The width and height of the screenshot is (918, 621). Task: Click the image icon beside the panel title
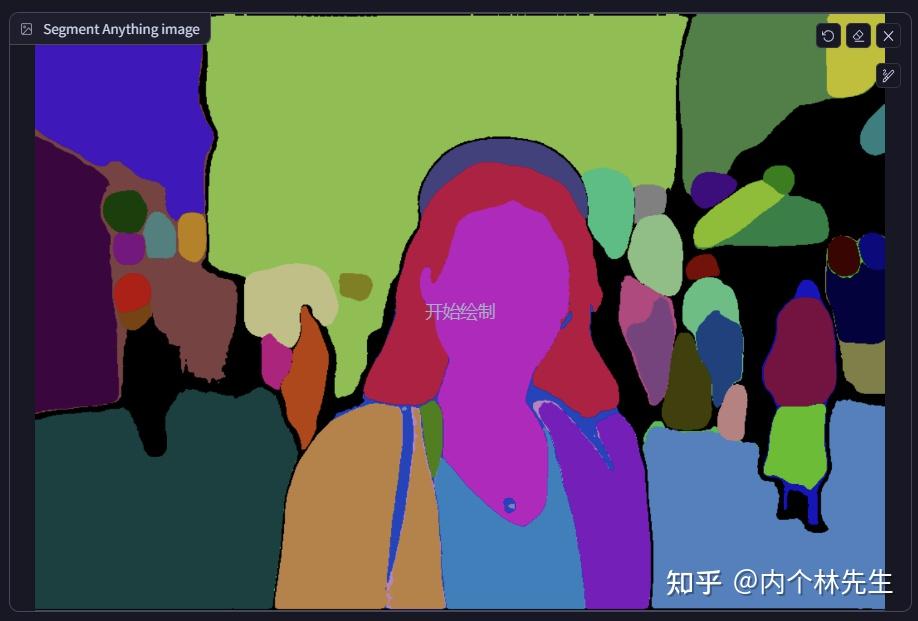point(25,28)
